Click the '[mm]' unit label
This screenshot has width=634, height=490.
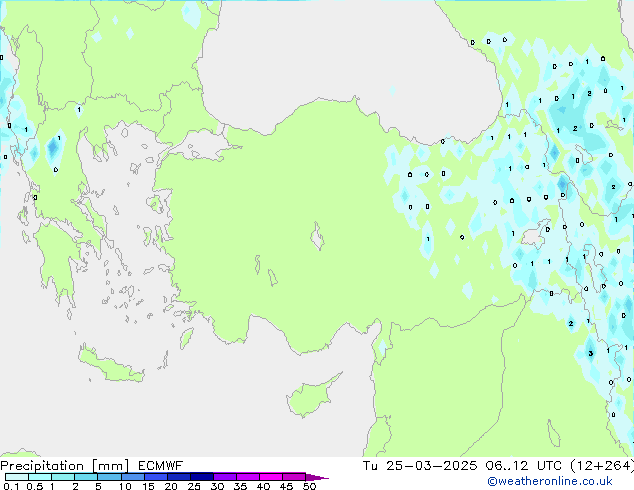[111, 466]
